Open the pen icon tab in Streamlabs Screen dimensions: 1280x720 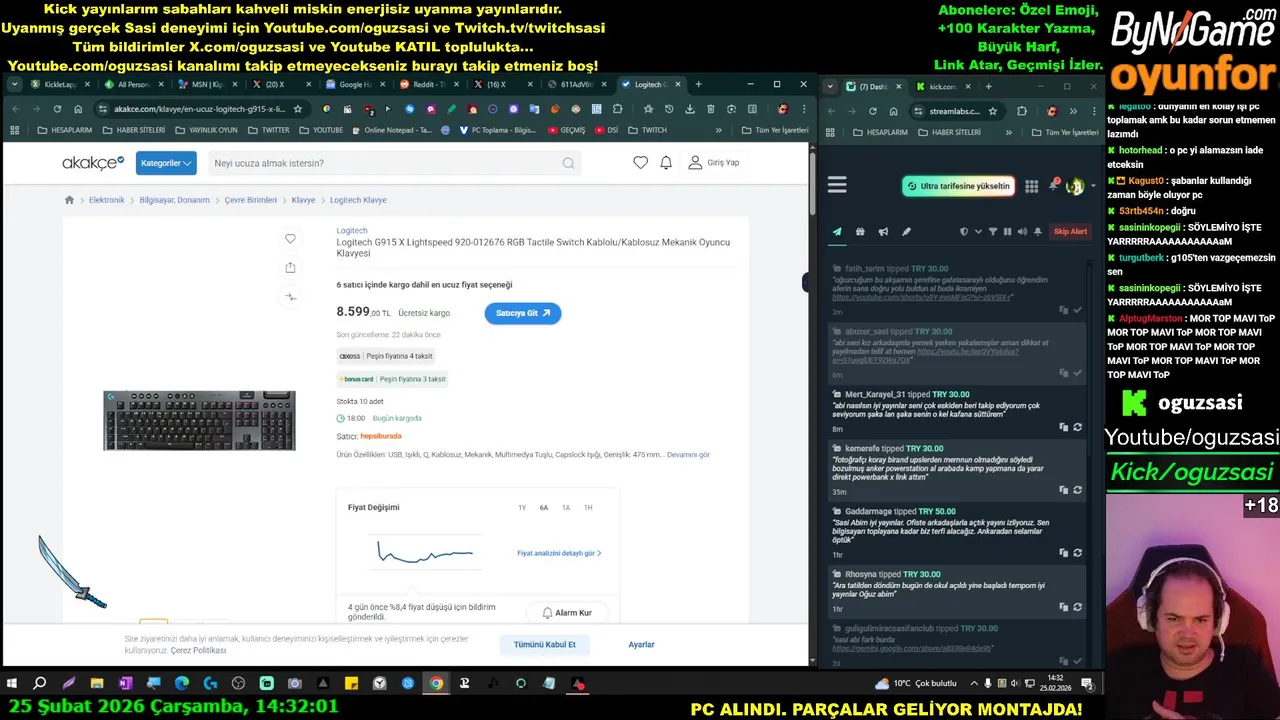pos(906,232)
